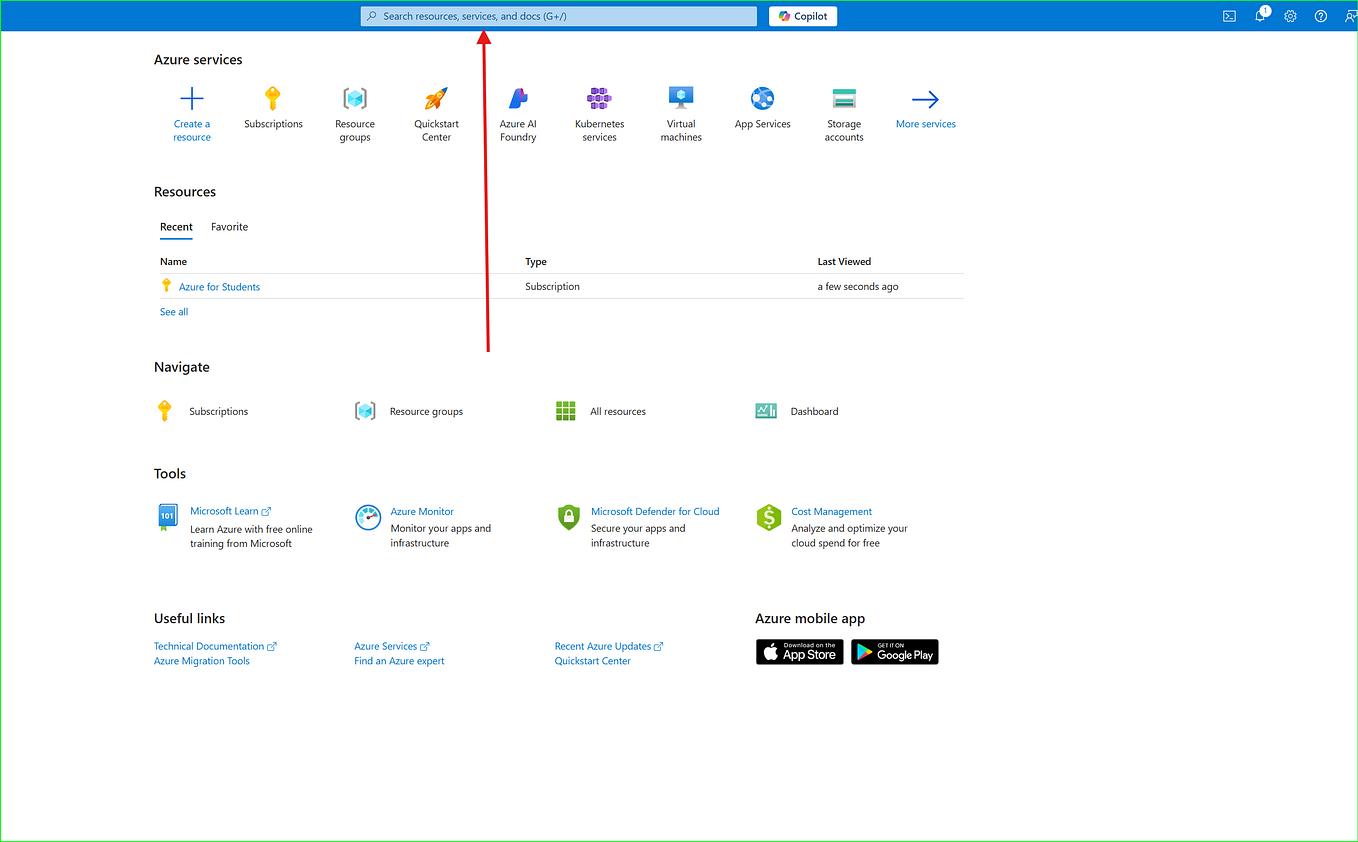This screenshot has height=842, width=1358.
Task: Open Cloud Shell from the top bar
Action: point(1228,15)
